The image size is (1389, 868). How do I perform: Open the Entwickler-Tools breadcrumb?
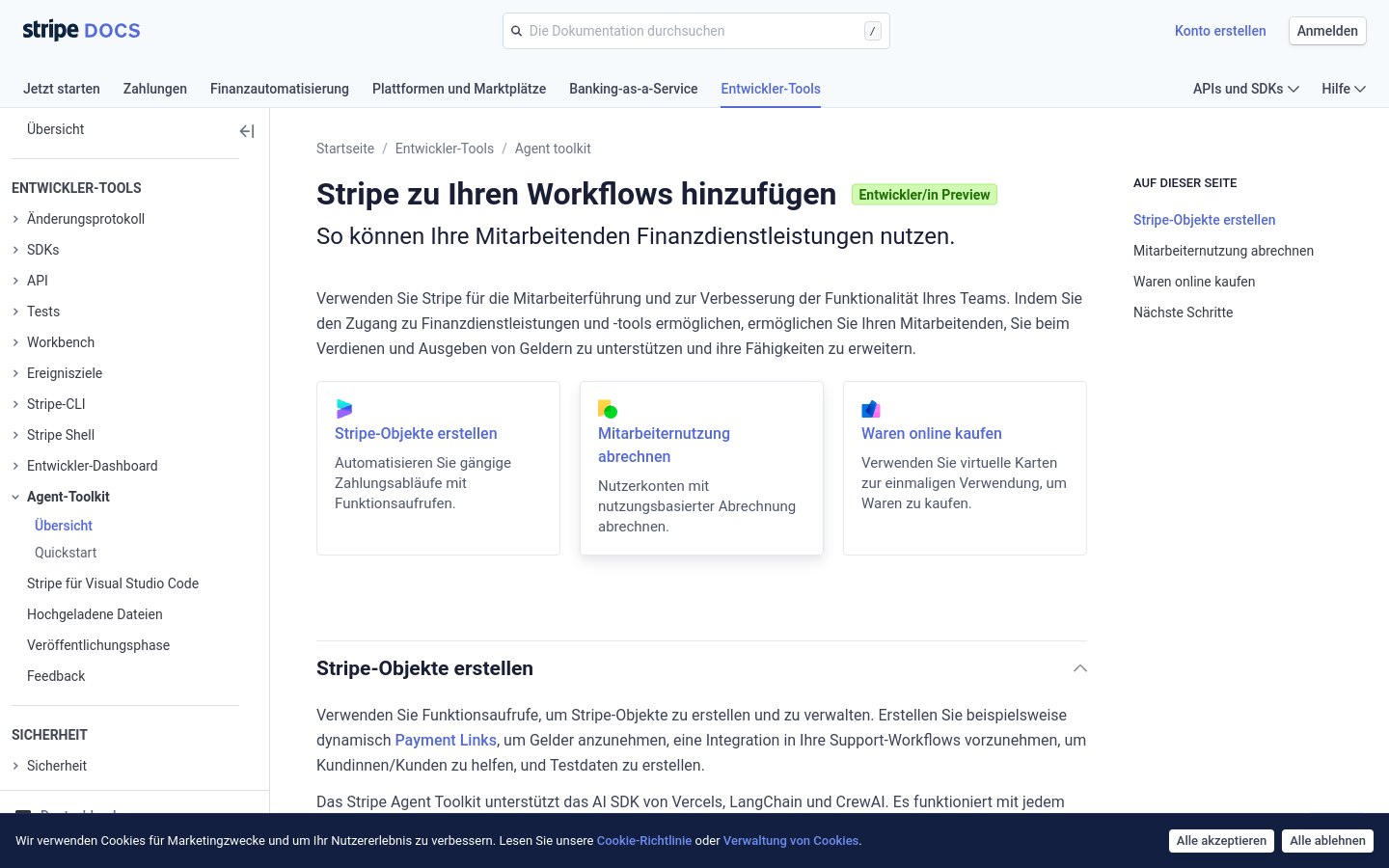(x=445, y=149)
